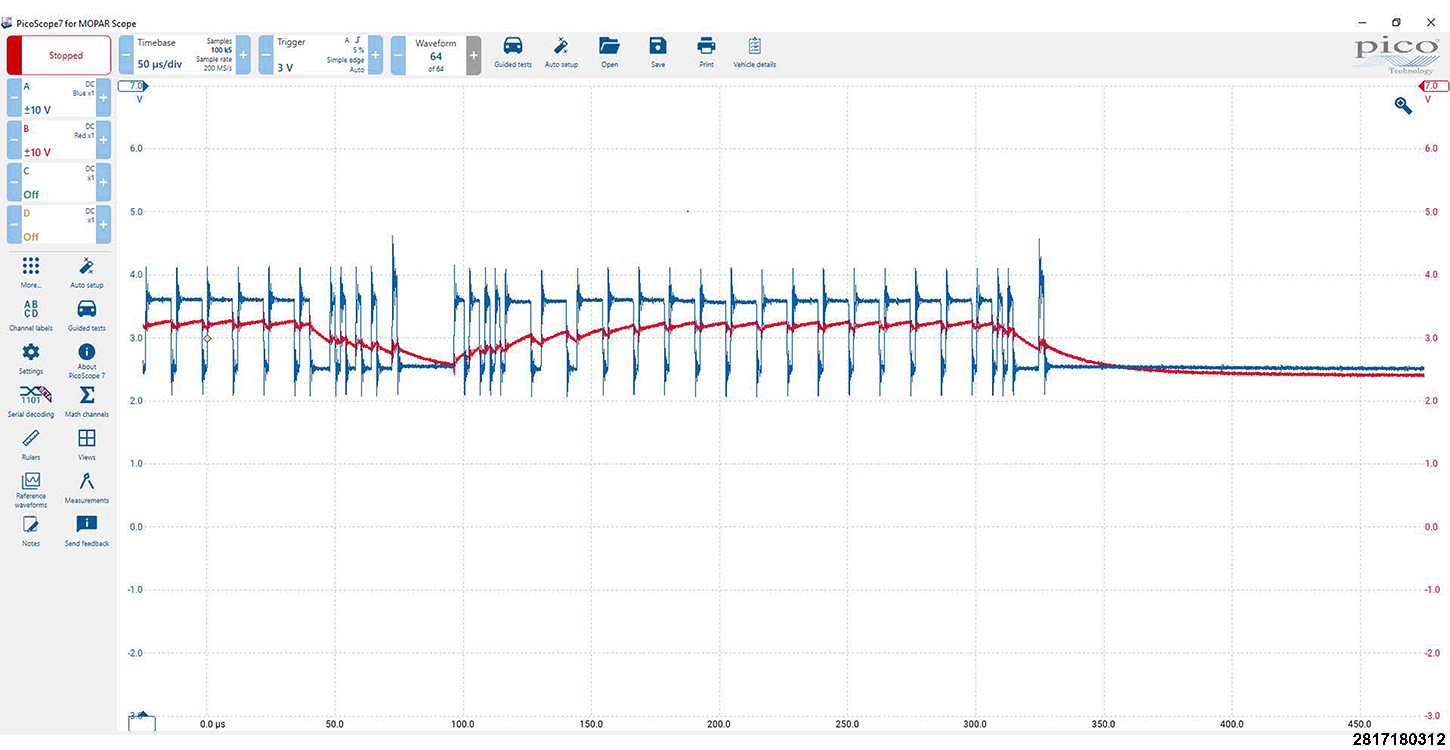The width and height of the screenshot is (1450, 750).
Task: Increase the timebase with plus button
Action: click(x=243, y=55)
